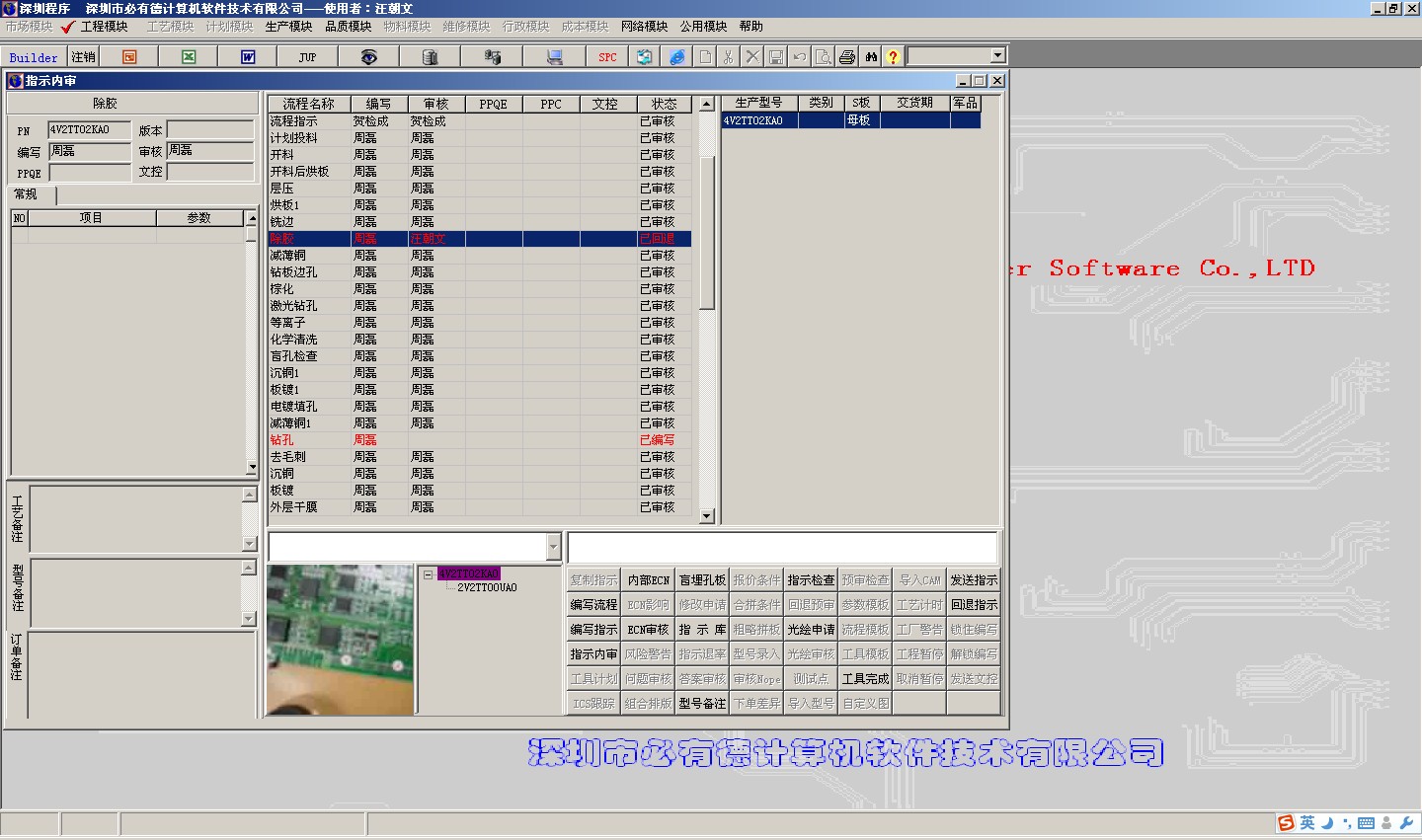Click the process list scroll up arrow
Image resolution: width=1422 pixels, height=840 pixels.
(706, 104)
